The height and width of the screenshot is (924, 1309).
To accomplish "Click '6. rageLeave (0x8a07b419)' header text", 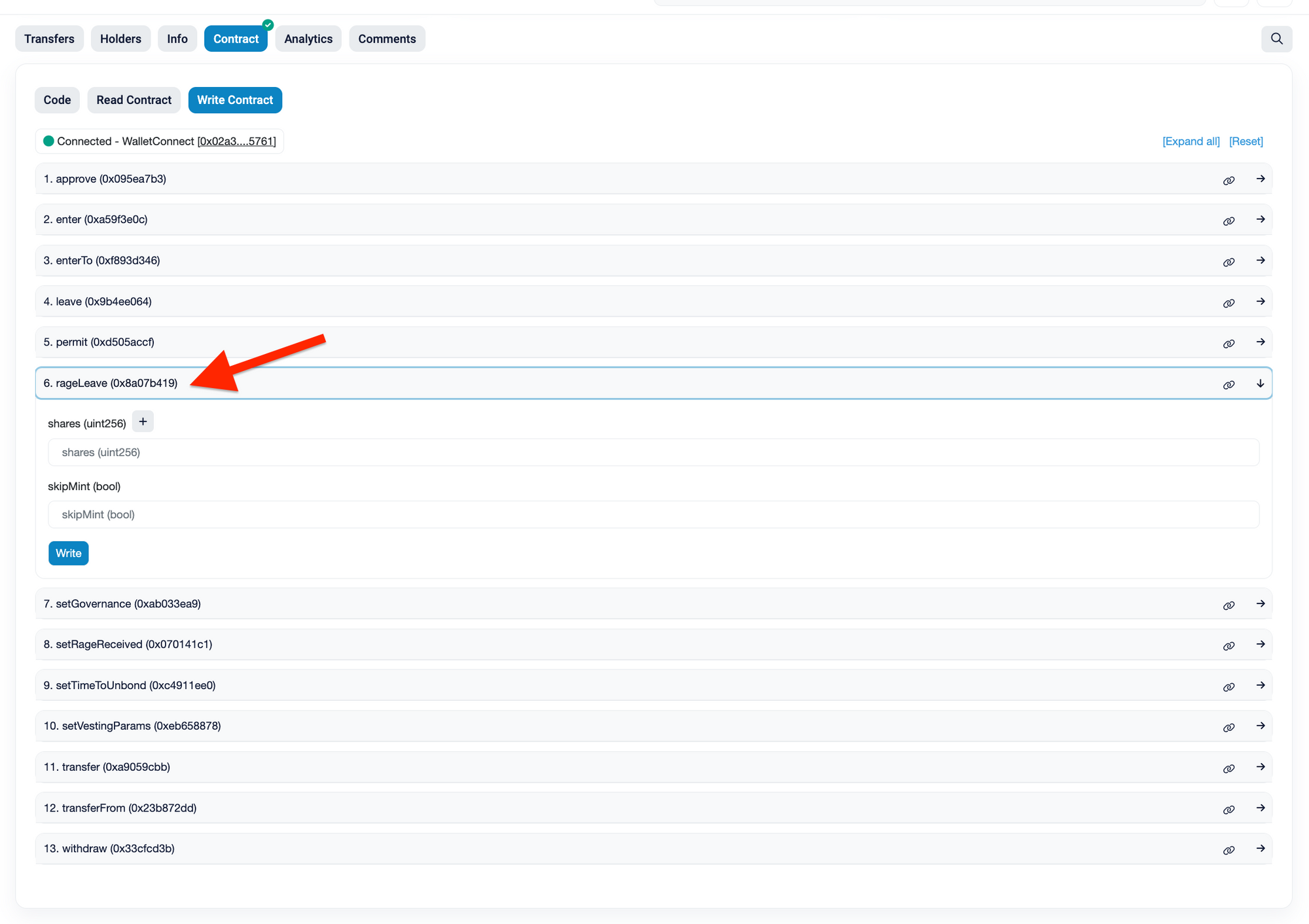I will (x=111, y=383).
